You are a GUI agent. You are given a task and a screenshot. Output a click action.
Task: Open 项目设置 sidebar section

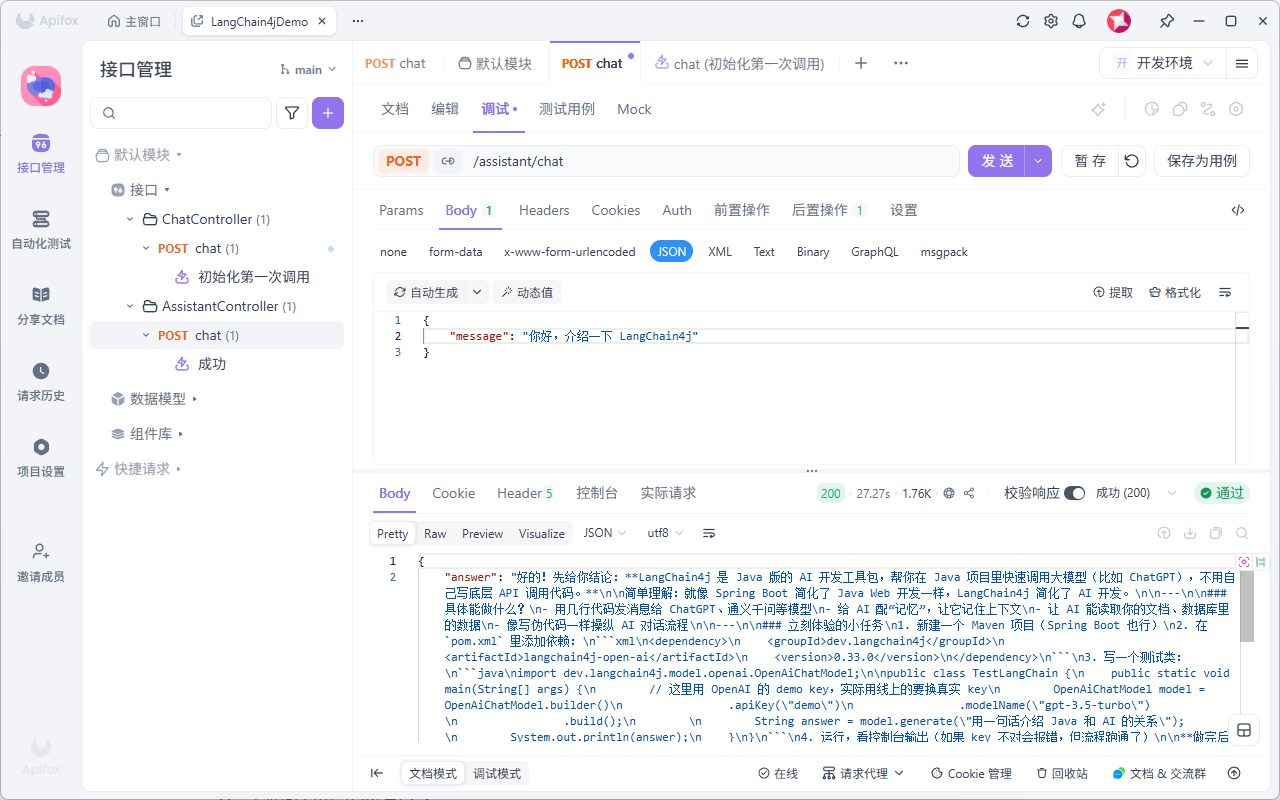point(41,458)
